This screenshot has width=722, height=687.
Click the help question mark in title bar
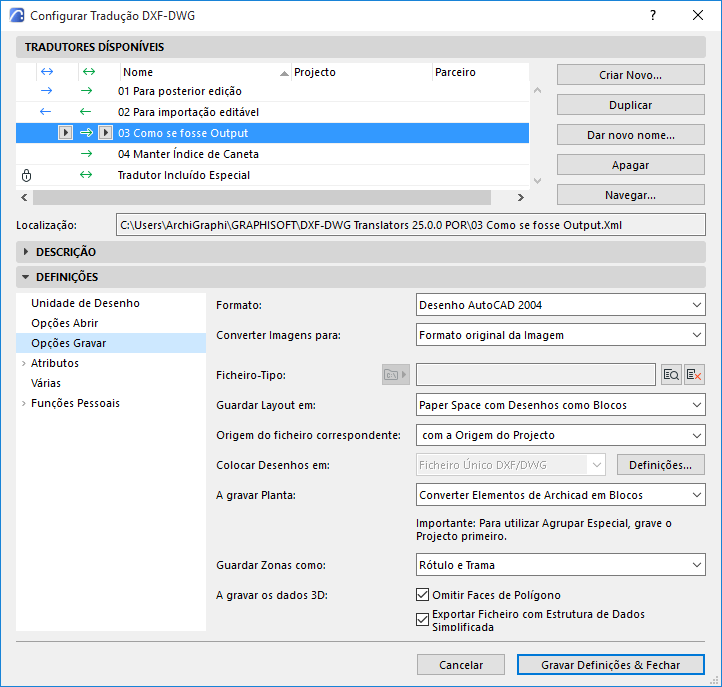[652, 15]
